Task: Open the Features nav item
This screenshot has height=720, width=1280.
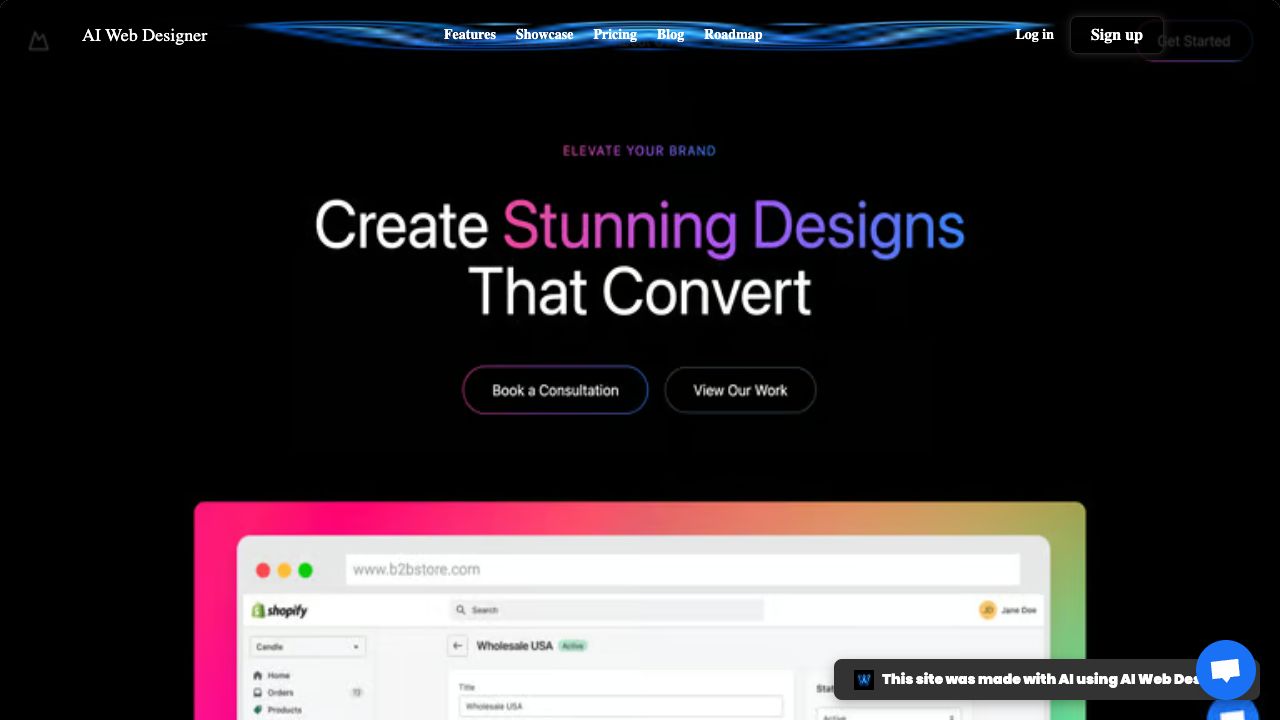Action: 470,35
